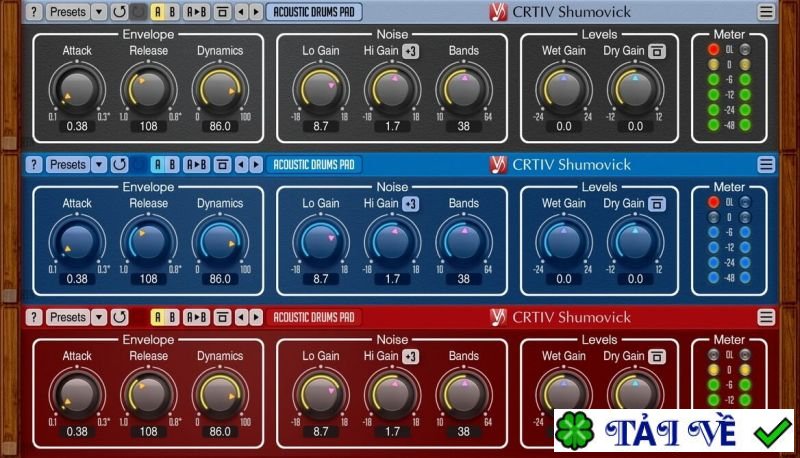
Task: Click Release knob in blue instance
Action: [x=148, y=242]
